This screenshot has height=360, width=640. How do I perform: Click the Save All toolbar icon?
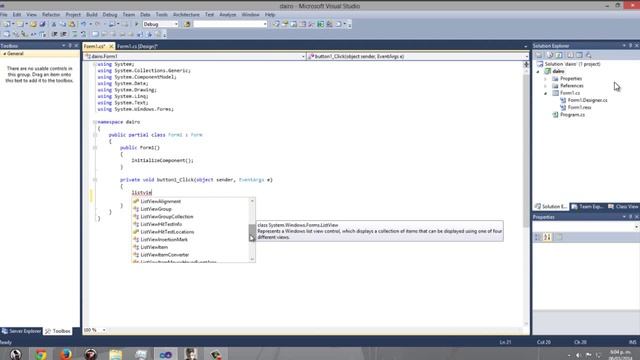click(42, 24)
